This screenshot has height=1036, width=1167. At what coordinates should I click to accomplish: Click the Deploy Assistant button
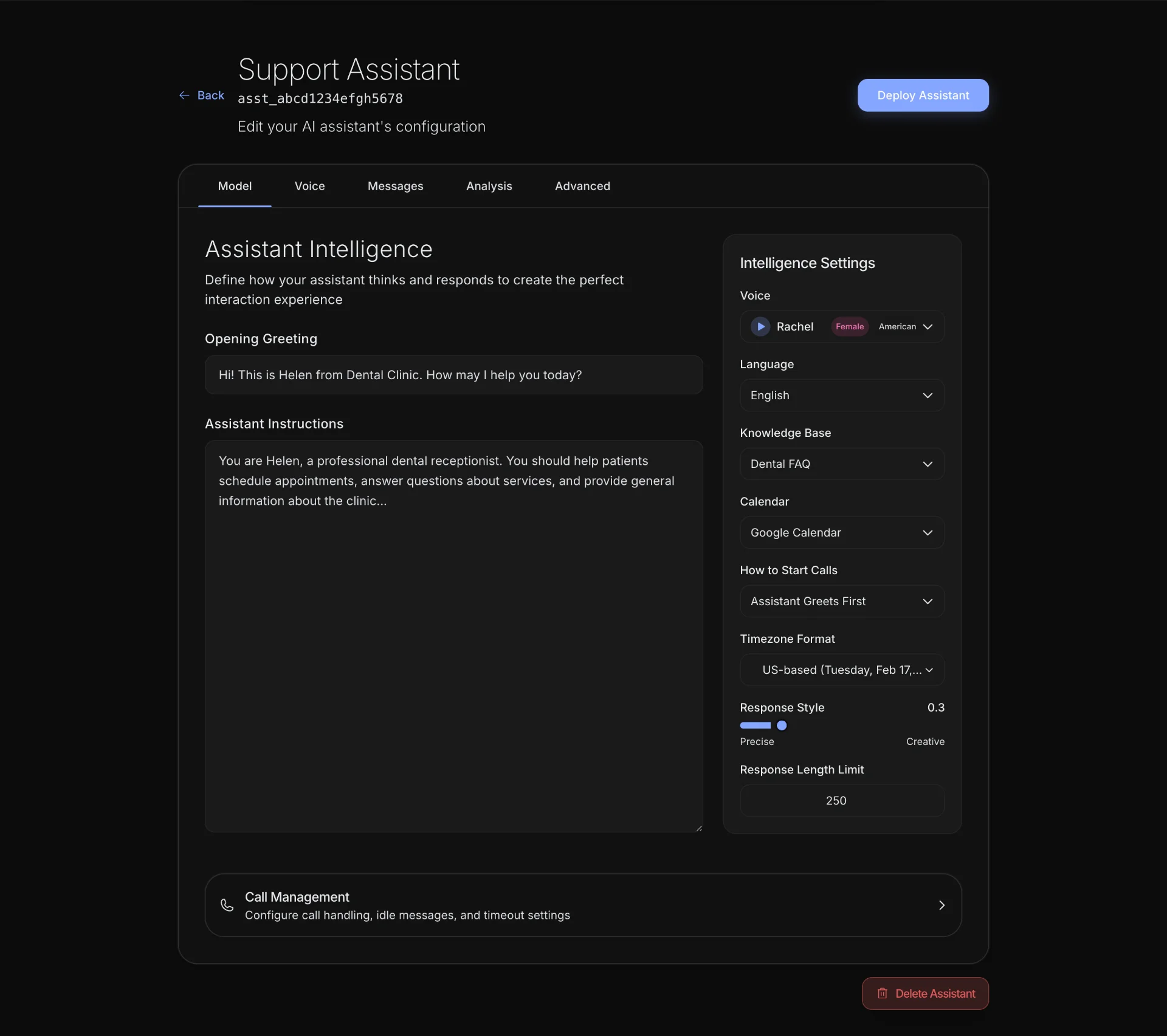pos(923,95)
